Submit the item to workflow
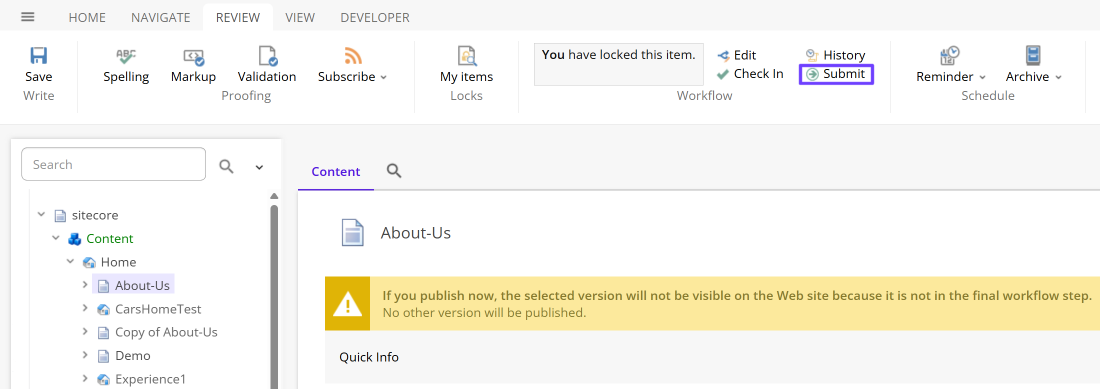Screen dimensions: 1100x389 pyautogui.click(x=836, y=74)
